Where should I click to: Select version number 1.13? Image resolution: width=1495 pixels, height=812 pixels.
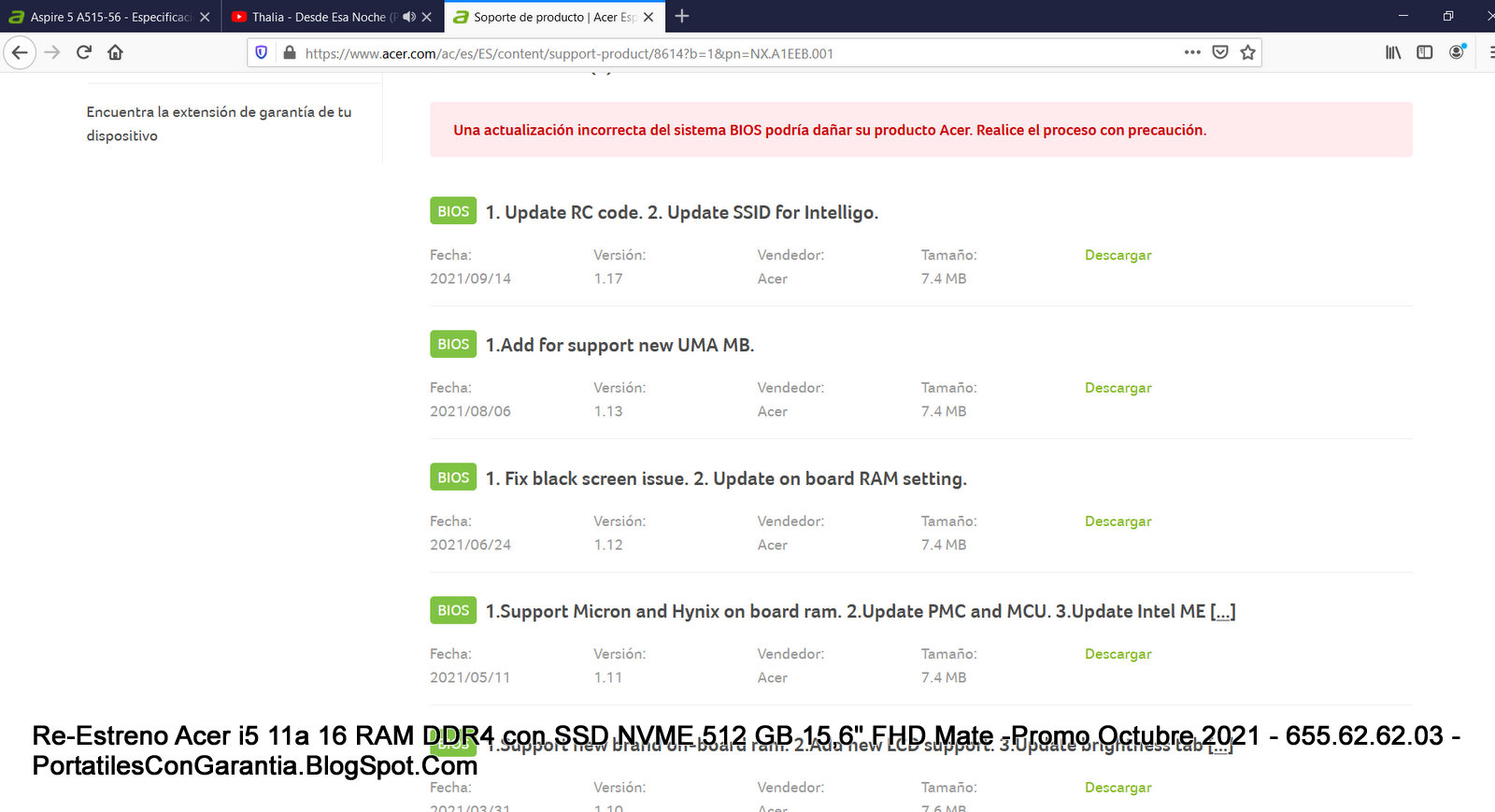[608, 411]
